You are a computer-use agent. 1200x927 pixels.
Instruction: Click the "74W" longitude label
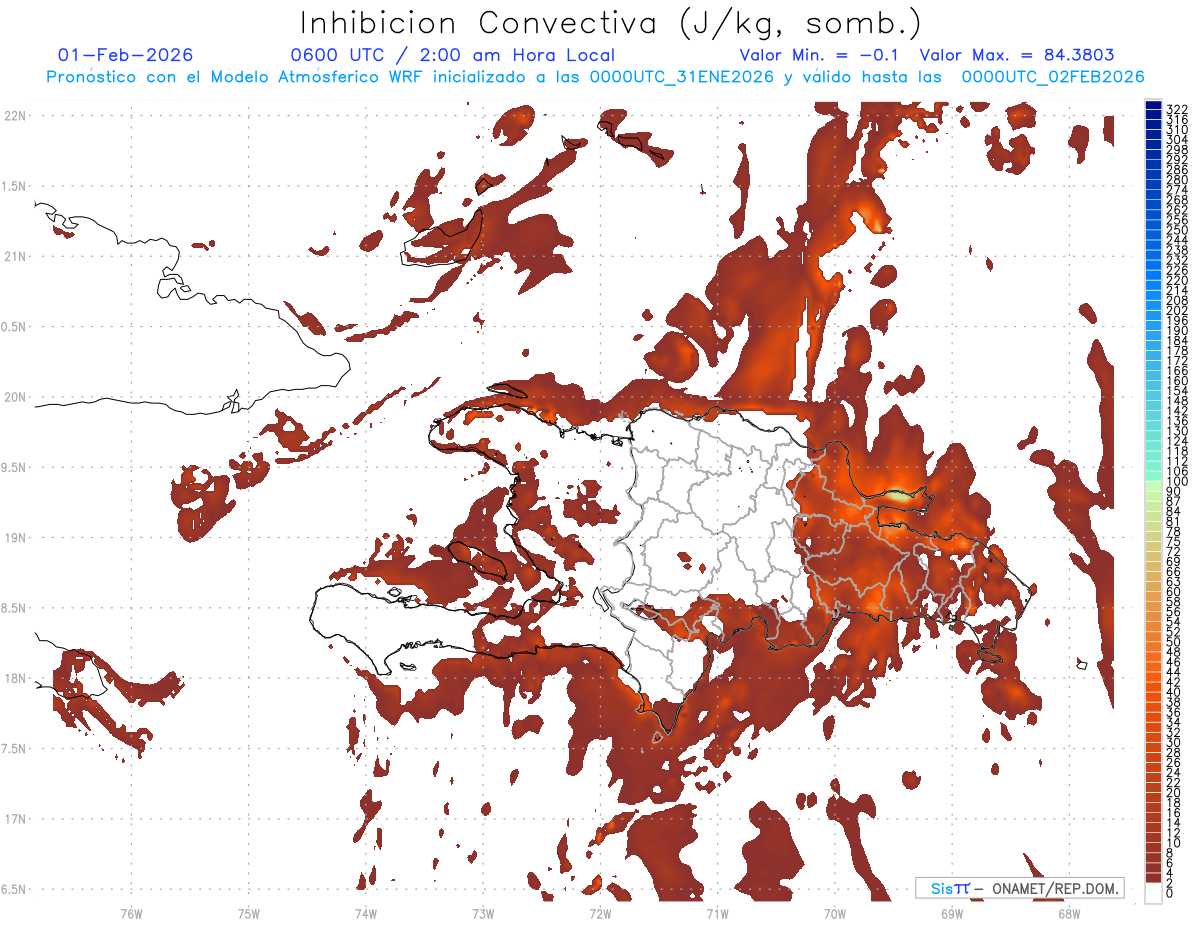366,913
